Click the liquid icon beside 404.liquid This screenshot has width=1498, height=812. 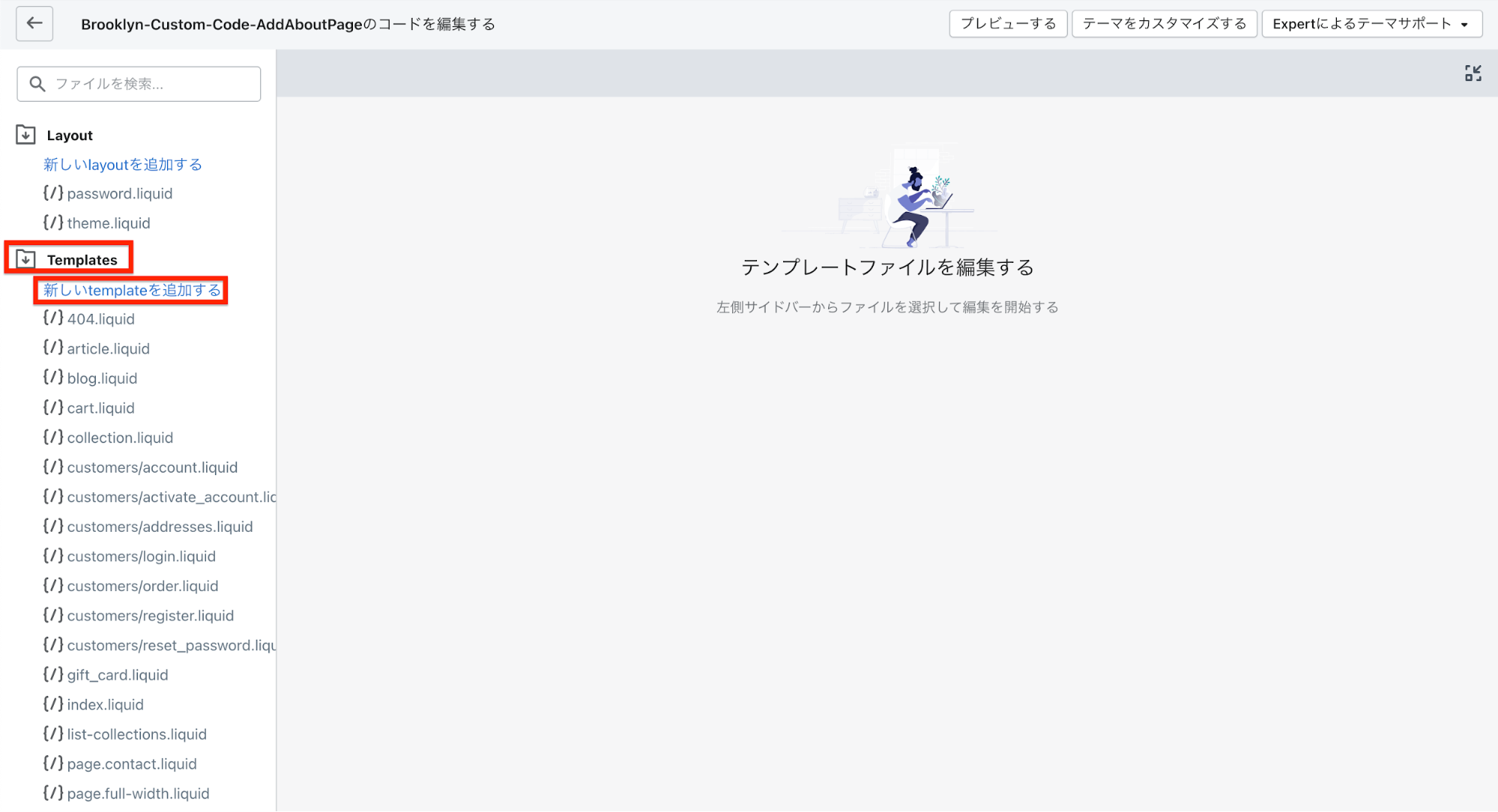[52, 318]
